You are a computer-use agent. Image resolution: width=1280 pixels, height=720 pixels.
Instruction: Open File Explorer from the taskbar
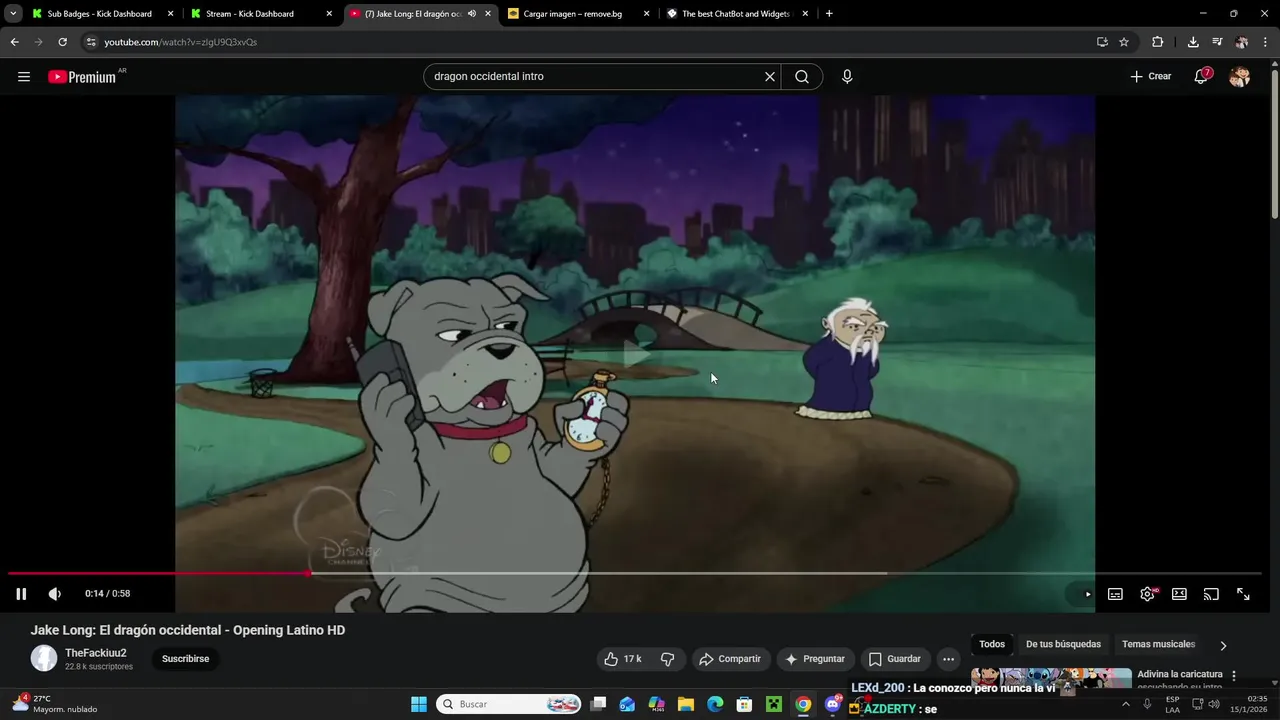pos(686,704)
